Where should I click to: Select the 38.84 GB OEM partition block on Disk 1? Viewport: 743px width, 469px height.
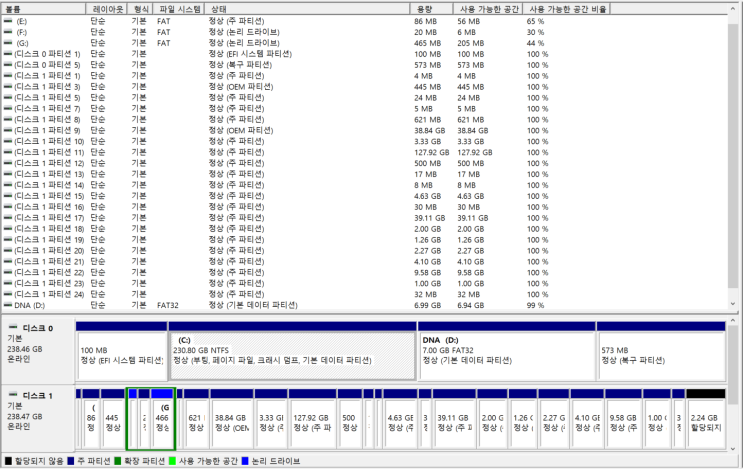(232, 418)
